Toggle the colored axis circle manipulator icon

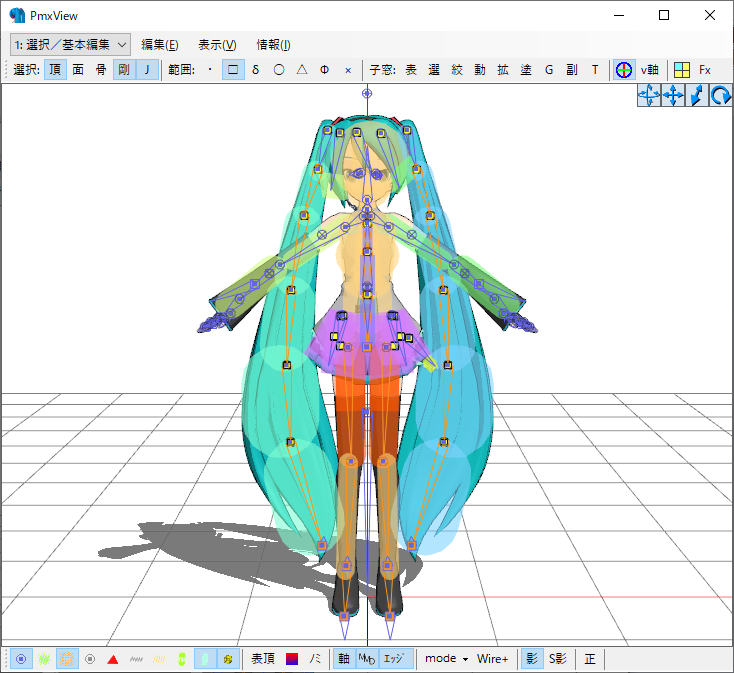(x=624, y=70)
